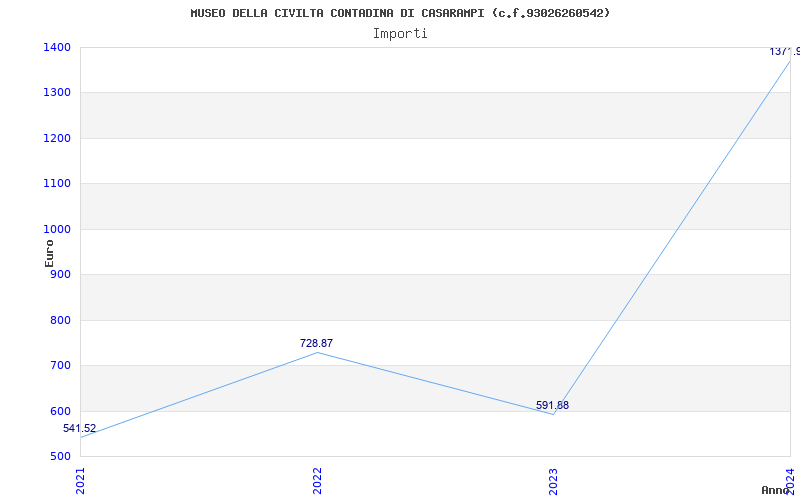Screen dimensions: 800x500
Task: Select the cut-off 2024 top data label
Action: coord(785,52)
